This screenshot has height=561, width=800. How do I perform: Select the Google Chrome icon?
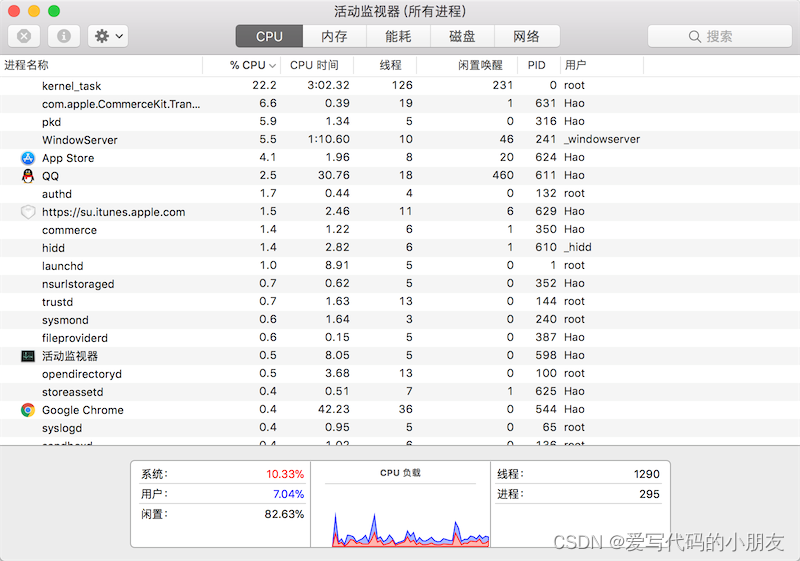[x=28, y=410]
